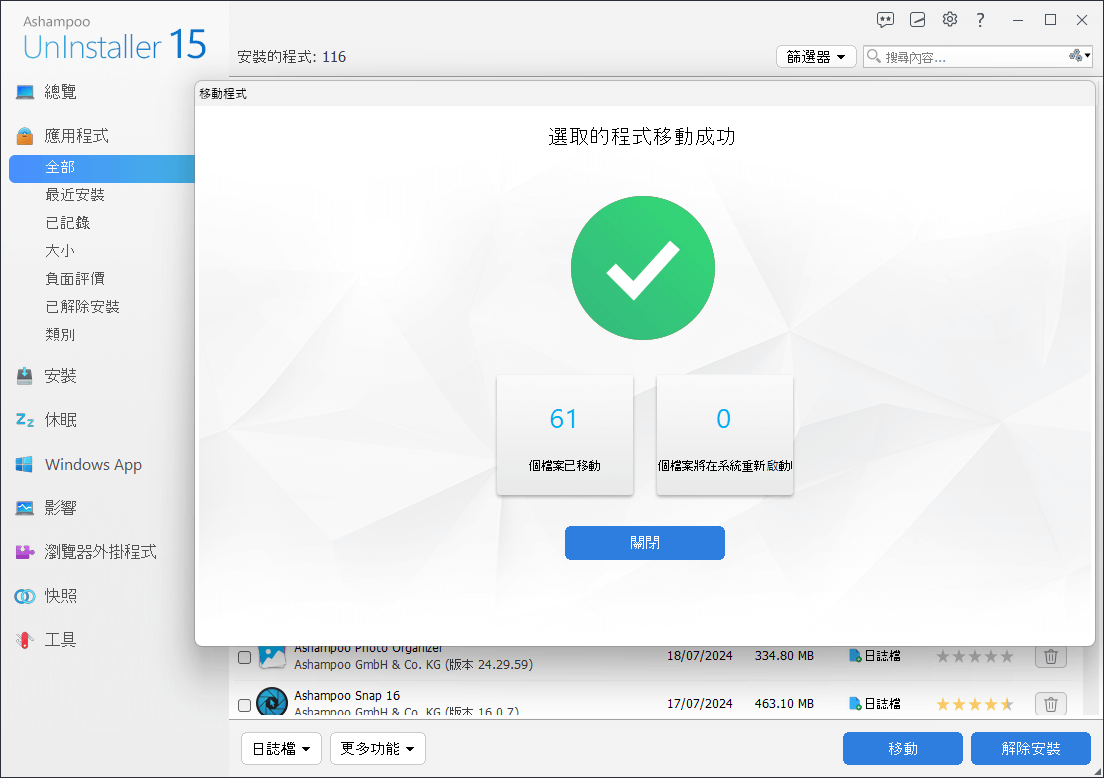The width and height of the screenshot is (1104, 778).
Task: Select 最近安裝 in the sidebar
Action: pyautogui.click(x=75, y=195)
